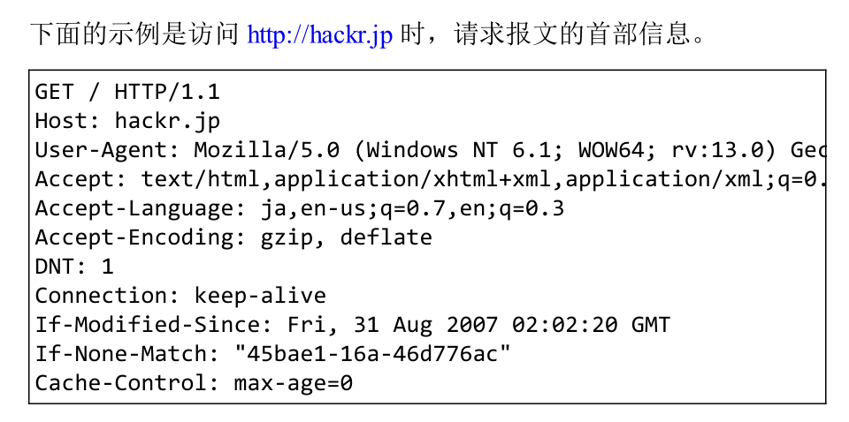Click the If-Modified-Since header line
This screenshot has width=849, height=422.
[x=352, y=325]
